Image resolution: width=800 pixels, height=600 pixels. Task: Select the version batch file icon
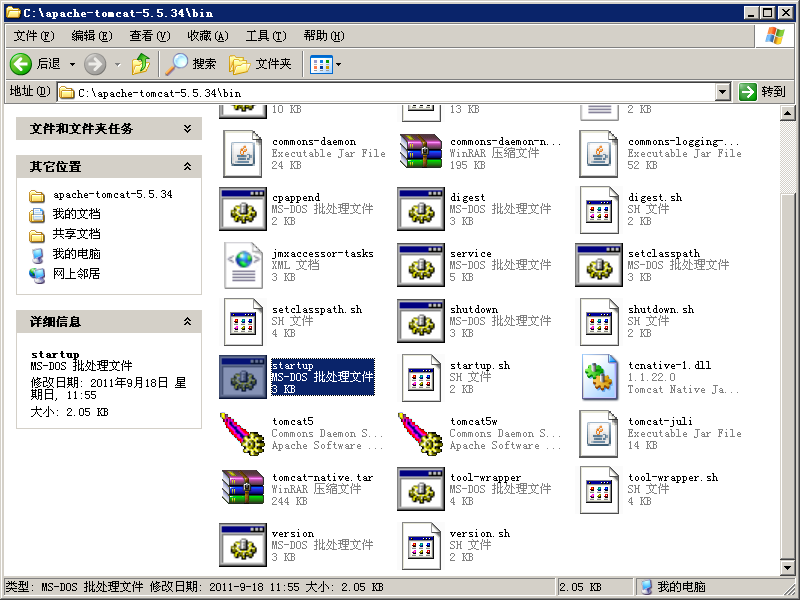[x=243, y=545]
